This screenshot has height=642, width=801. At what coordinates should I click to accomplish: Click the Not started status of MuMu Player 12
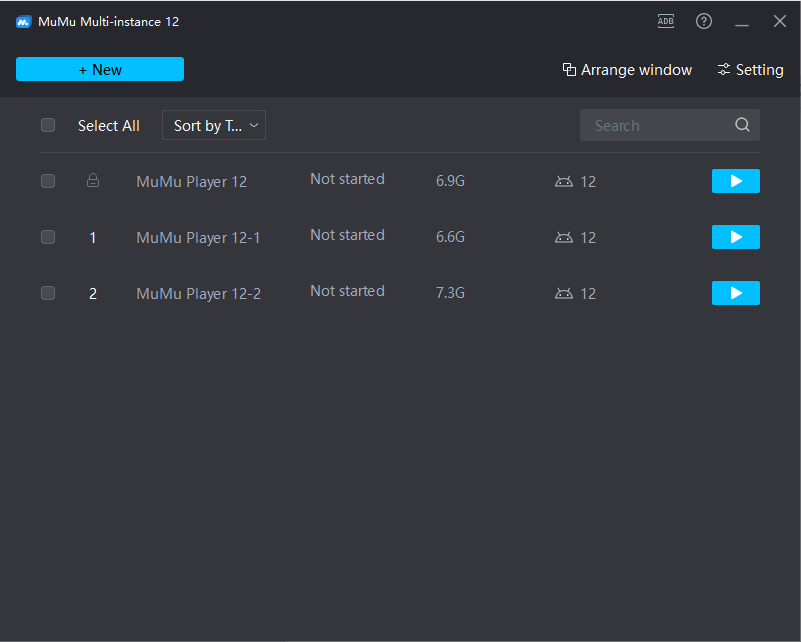coord(347,179)
